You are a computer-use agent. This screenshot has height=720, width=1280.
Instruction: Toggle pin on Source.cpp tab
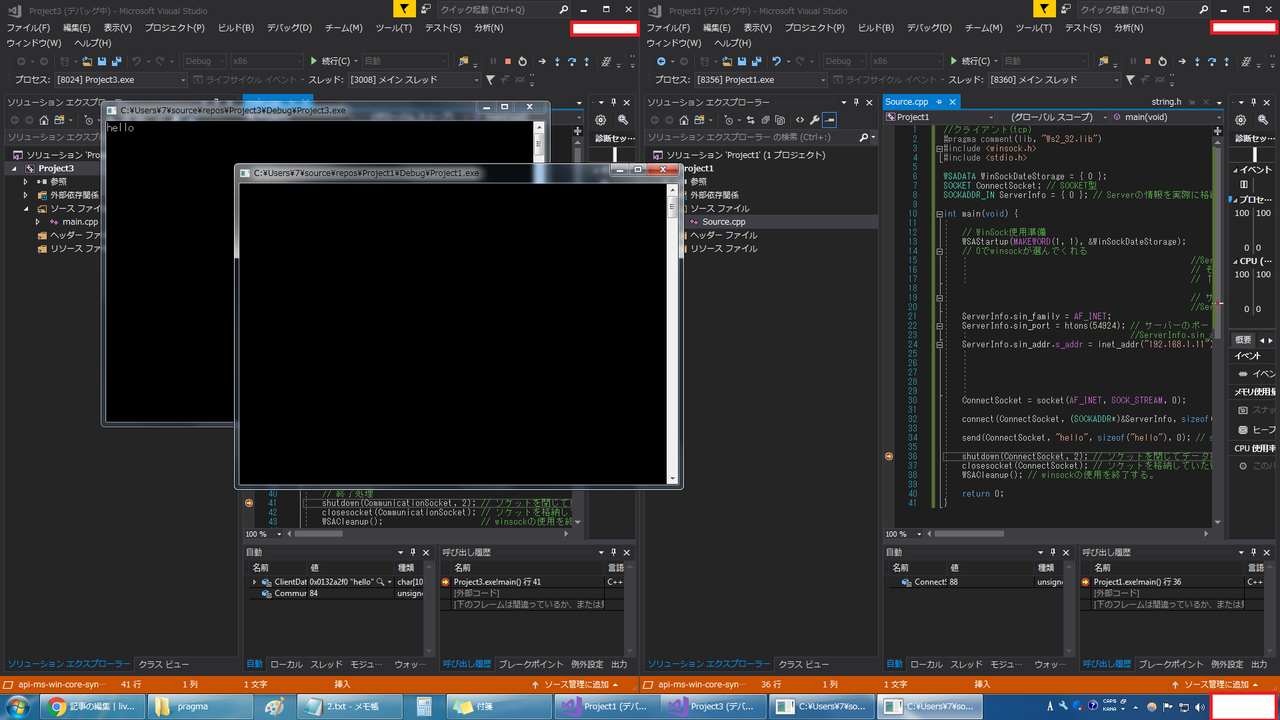(938, 102)
